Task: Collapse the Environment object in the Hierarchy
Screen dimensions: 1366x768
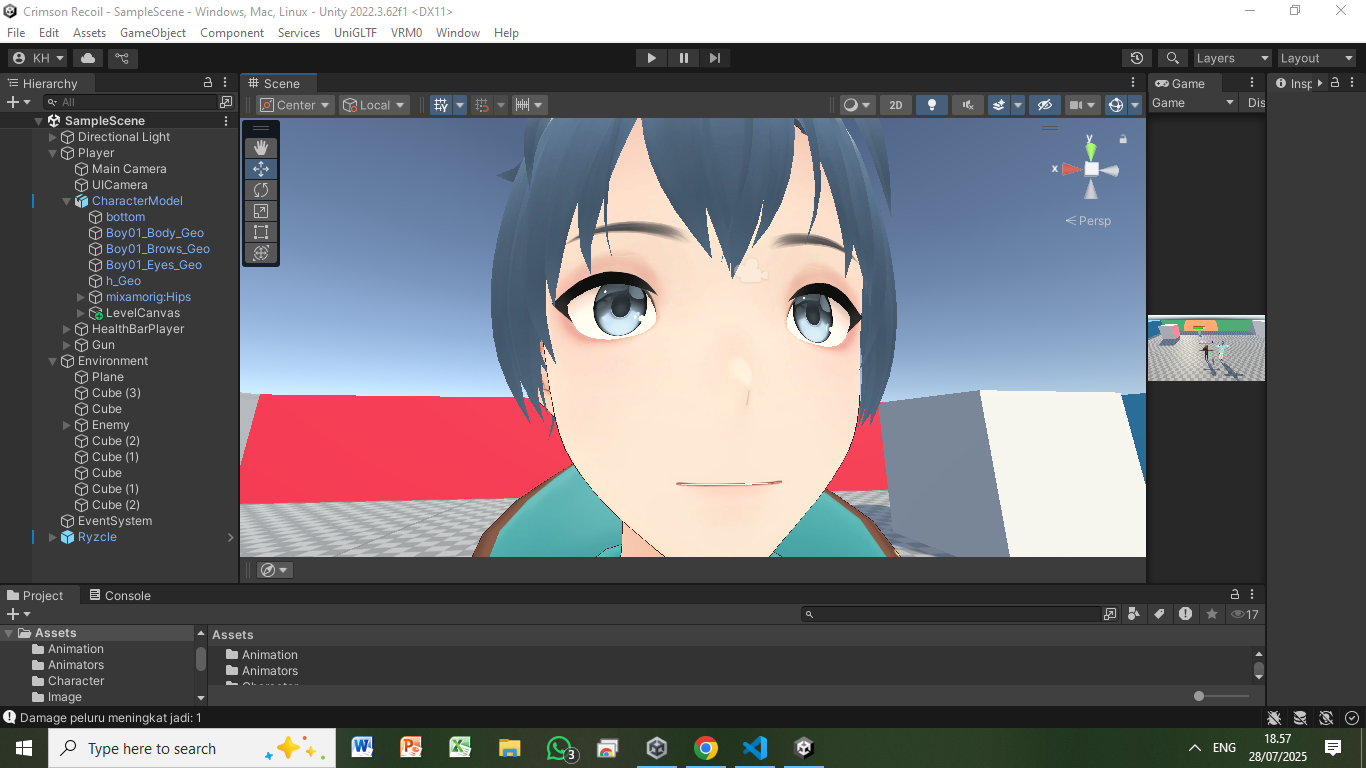Action: [53, 361]
